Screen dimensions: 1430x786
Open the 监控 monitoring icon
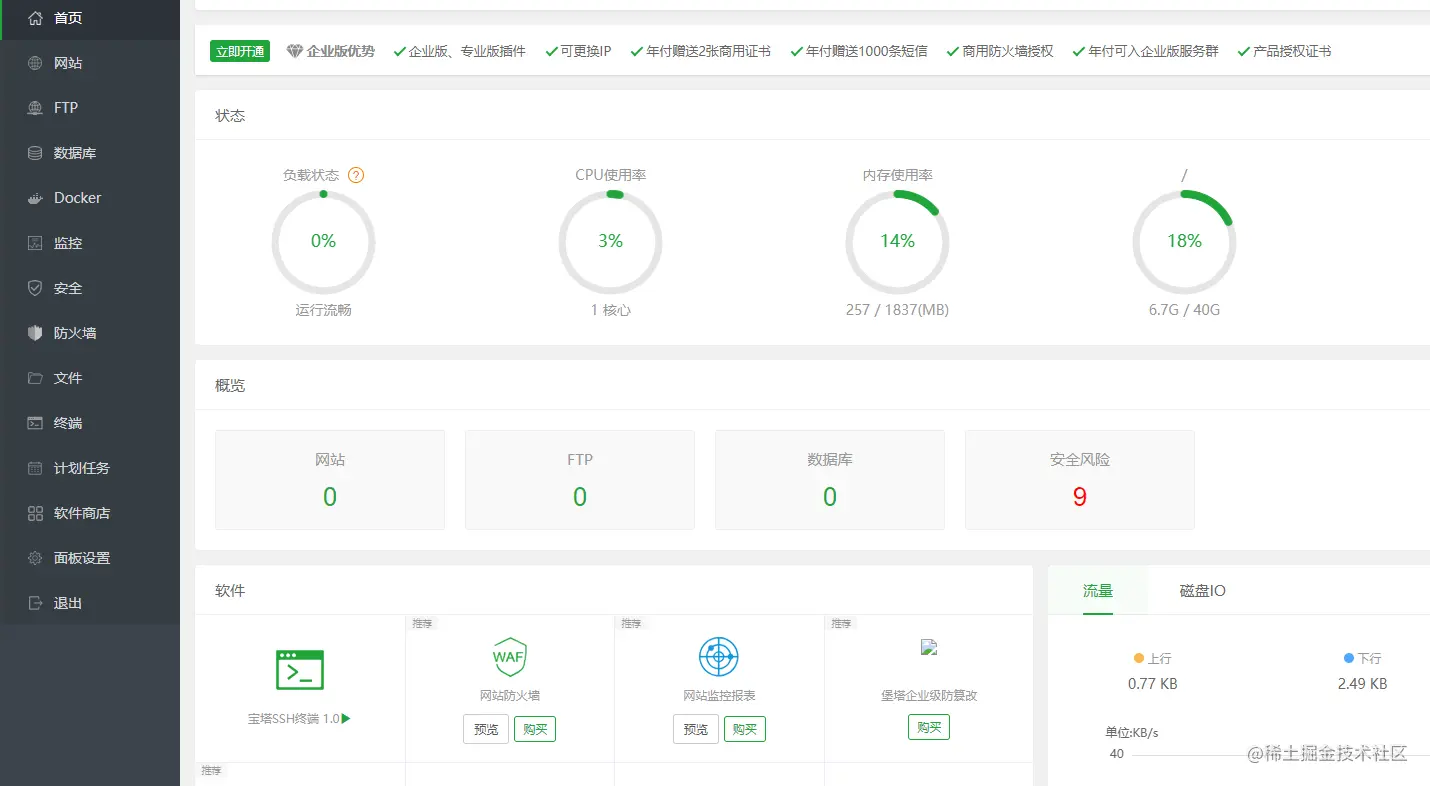pos(35,243)
